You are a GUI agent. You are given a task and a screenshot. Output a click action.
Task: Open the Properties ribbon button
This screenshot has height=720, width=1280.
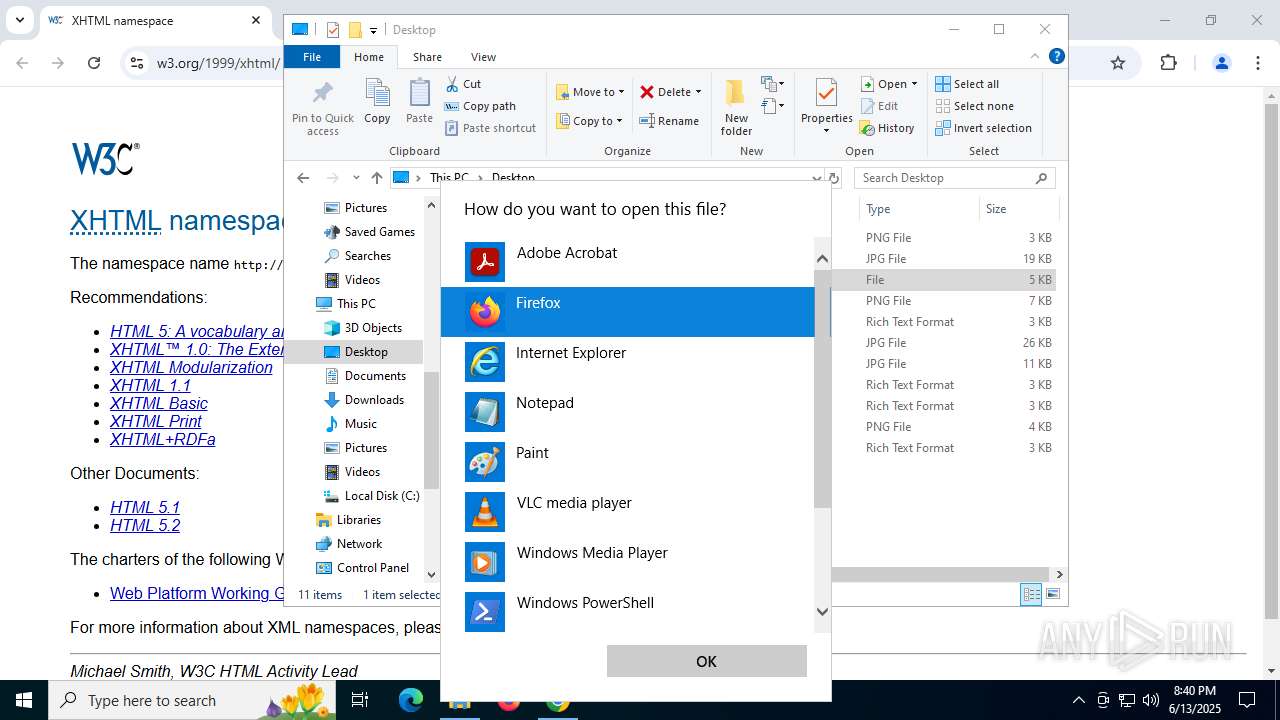click(x=826, y=107)
